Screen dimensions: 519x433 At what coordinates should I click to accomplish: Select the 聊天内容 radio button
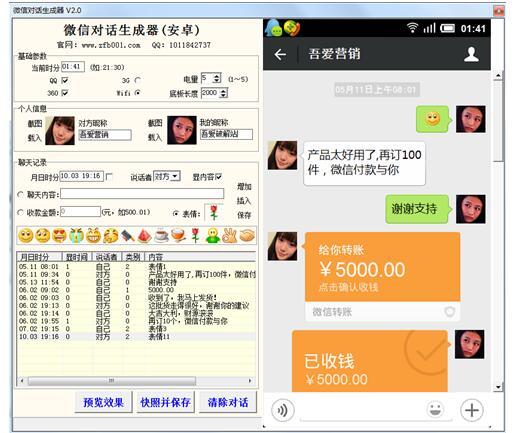pos(20,194)
